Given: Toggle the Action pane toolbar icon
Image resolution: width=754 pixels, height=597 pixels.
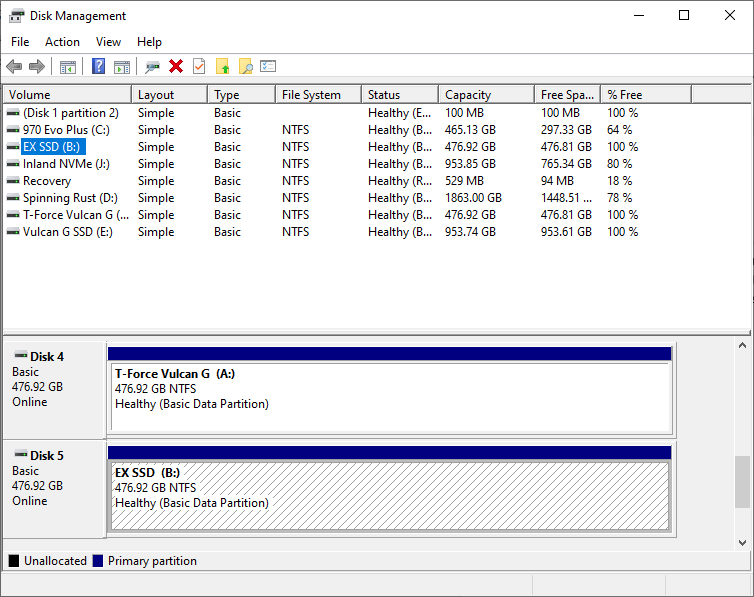Looking at the screenshot, I should (122, 67).
